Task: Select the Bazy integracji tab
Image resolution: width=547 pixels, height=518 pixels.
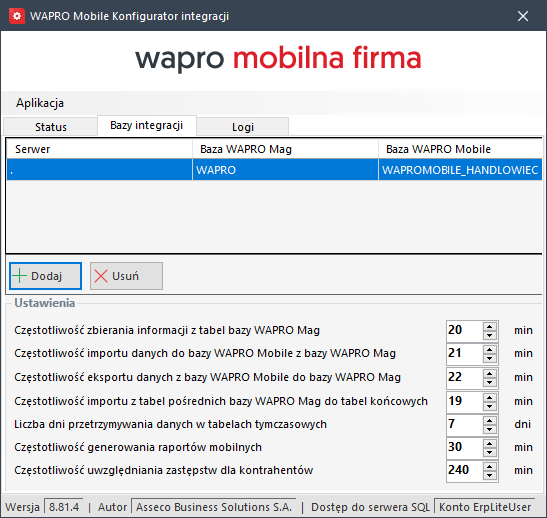Action: (x=147, y=125)
